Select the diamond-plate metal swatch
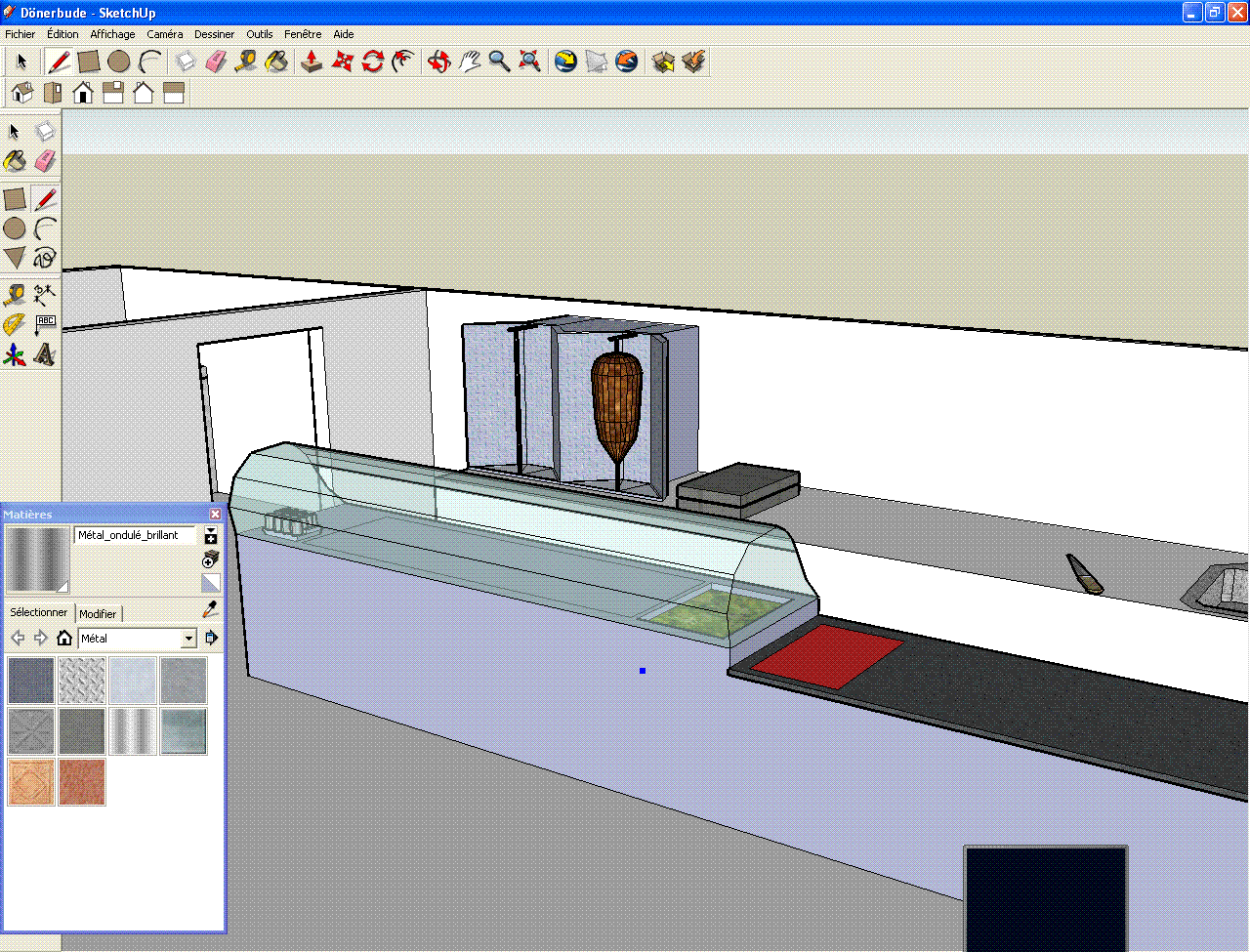This screenshot has width=1250, height=952. pos(82,681)
